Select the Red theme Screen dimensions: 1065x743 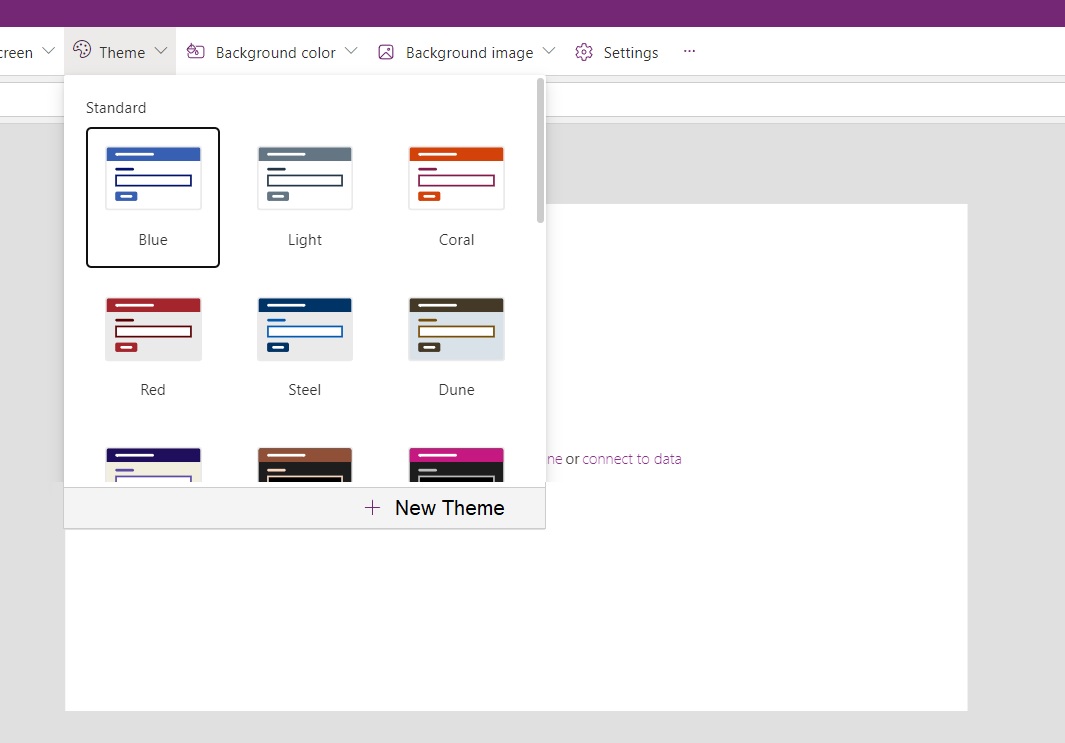tap(152, 328)
